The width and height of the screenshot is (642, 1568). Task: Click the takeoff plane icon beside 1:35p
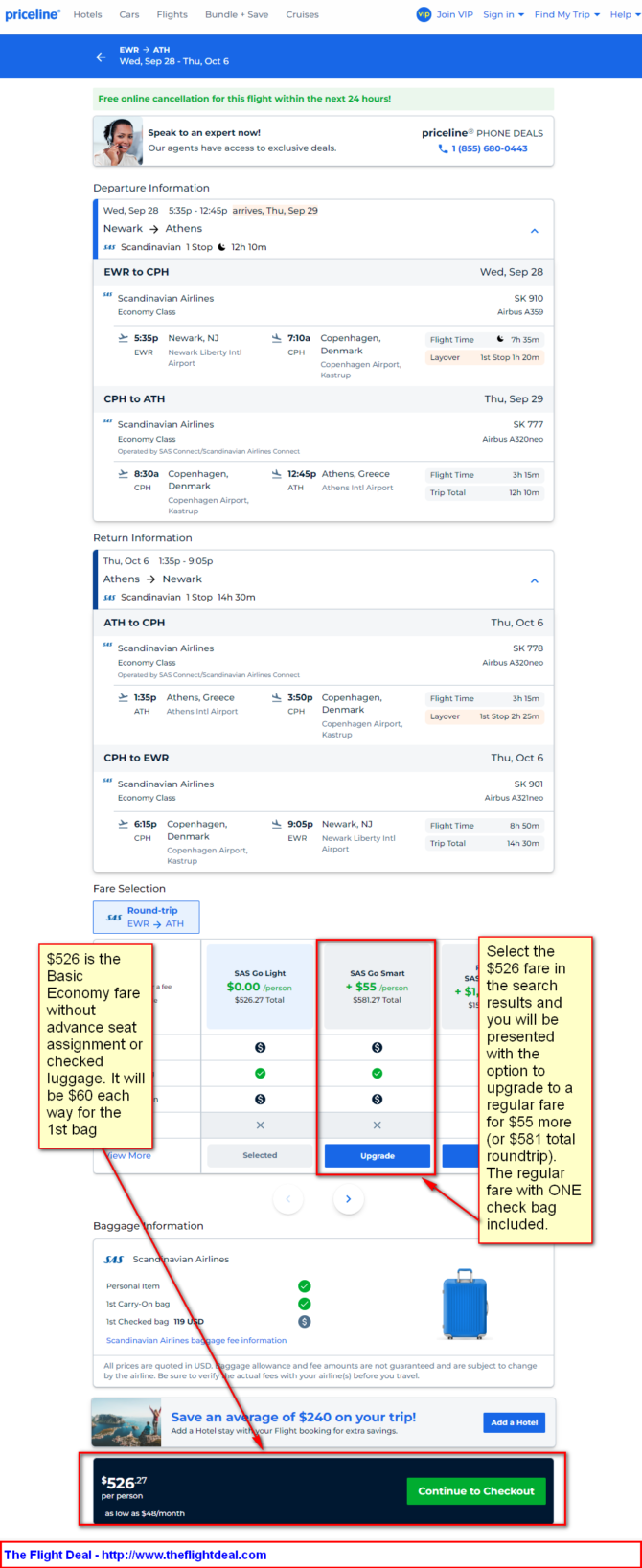click(123, 697)
